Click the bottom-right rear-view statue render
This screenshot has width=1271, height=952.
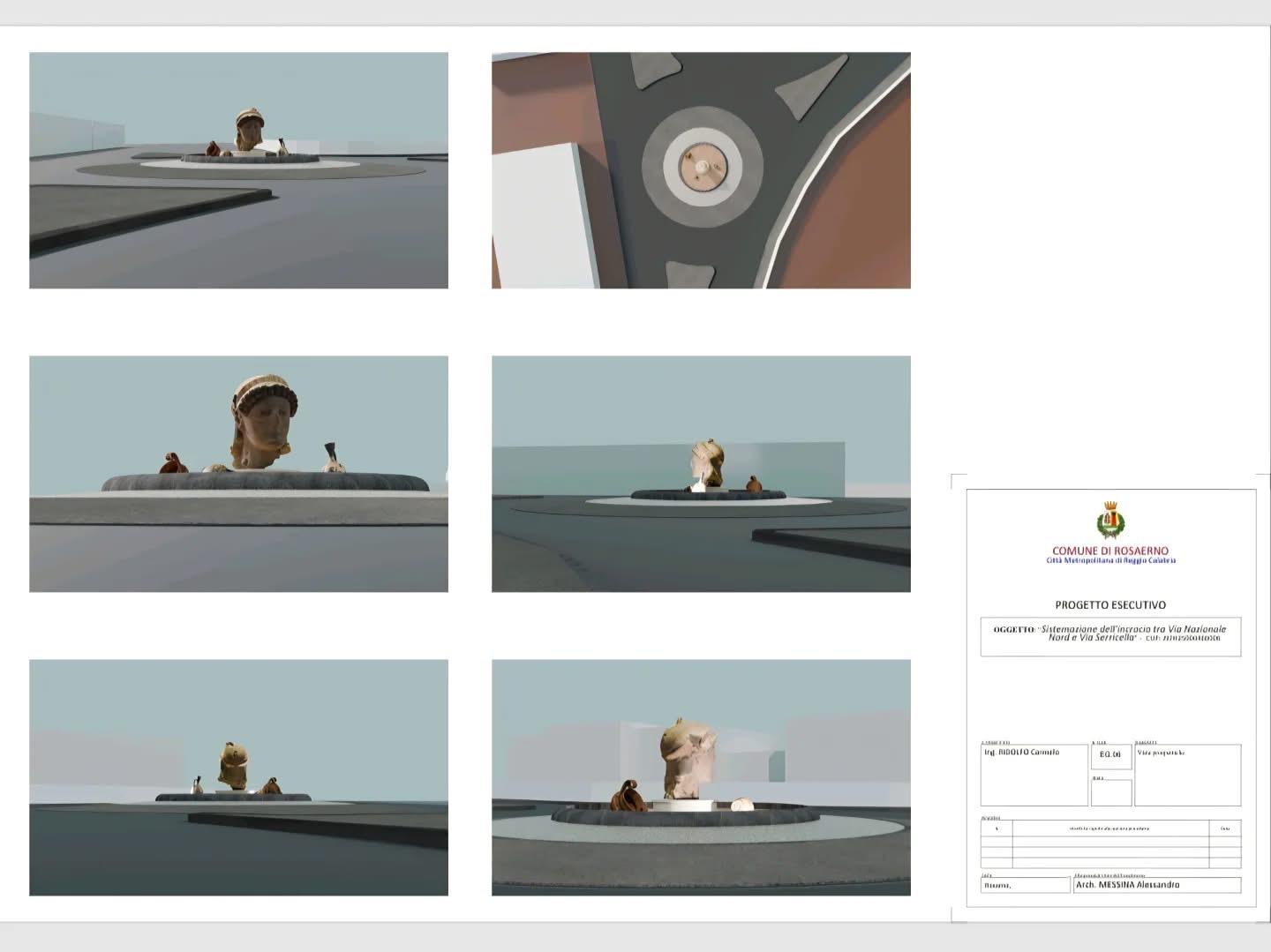coord(701,777)
